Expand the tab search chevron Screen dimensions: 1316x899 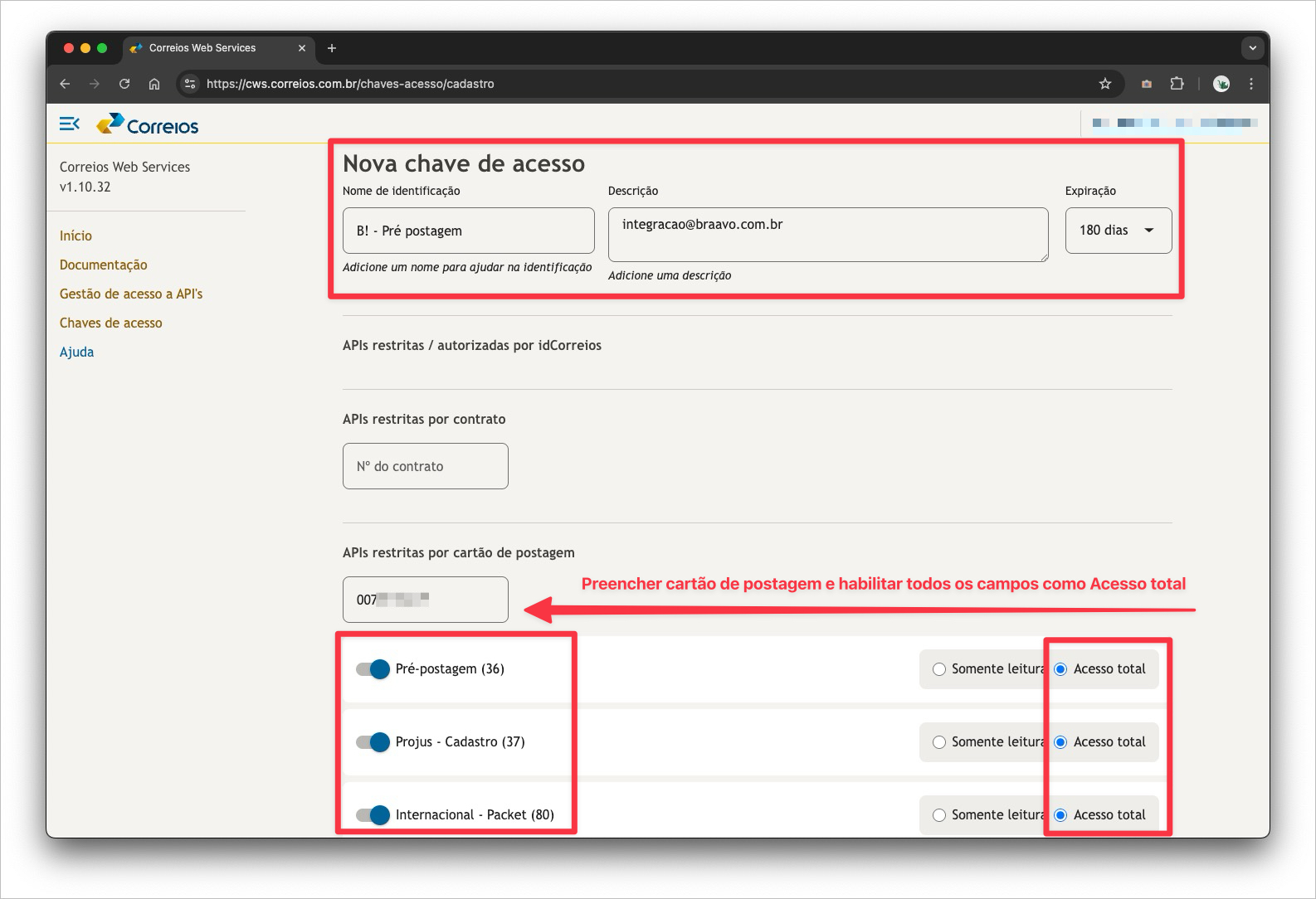tap(1253, 48)
